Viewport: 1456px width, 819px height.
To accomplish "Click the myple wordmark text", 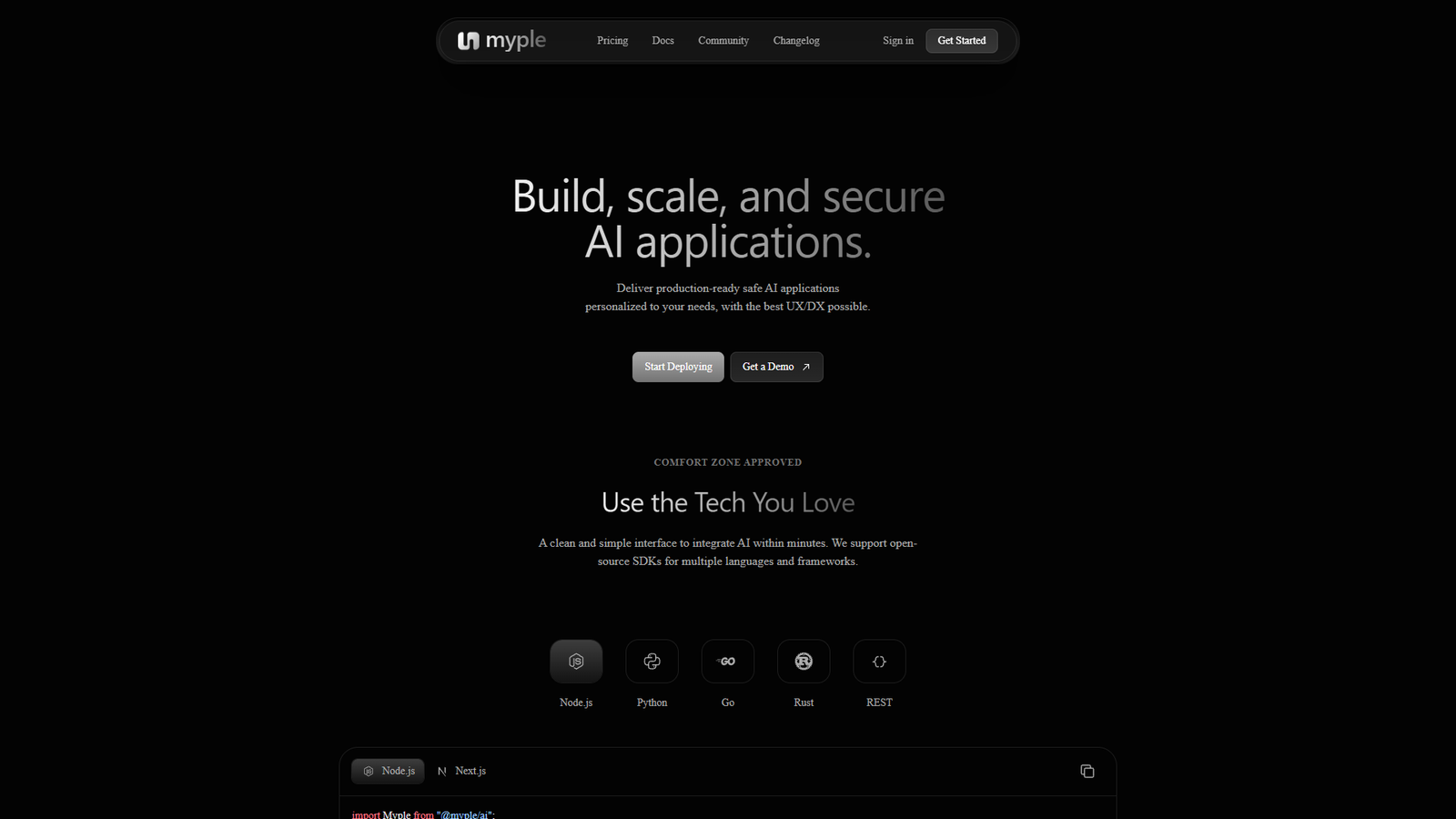I will (x=515, y=41).
